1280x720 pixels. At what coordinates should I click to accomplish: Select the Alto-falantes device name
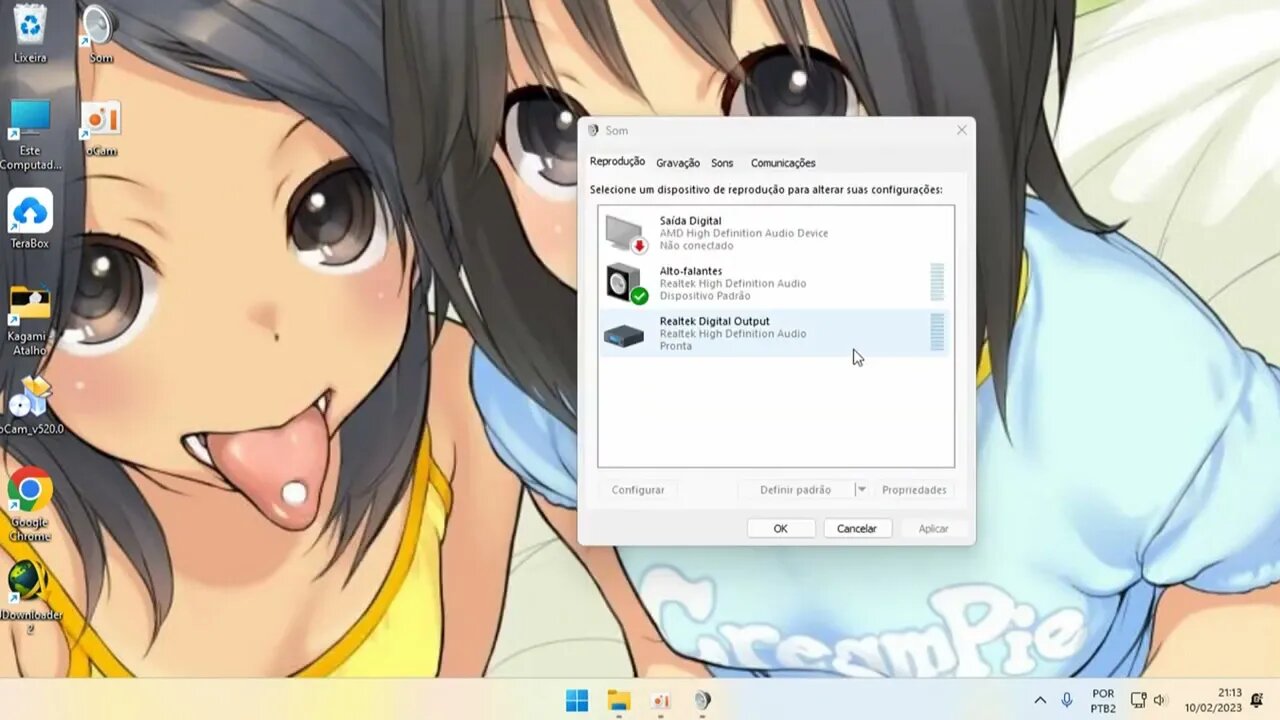(x=691, y=271)
